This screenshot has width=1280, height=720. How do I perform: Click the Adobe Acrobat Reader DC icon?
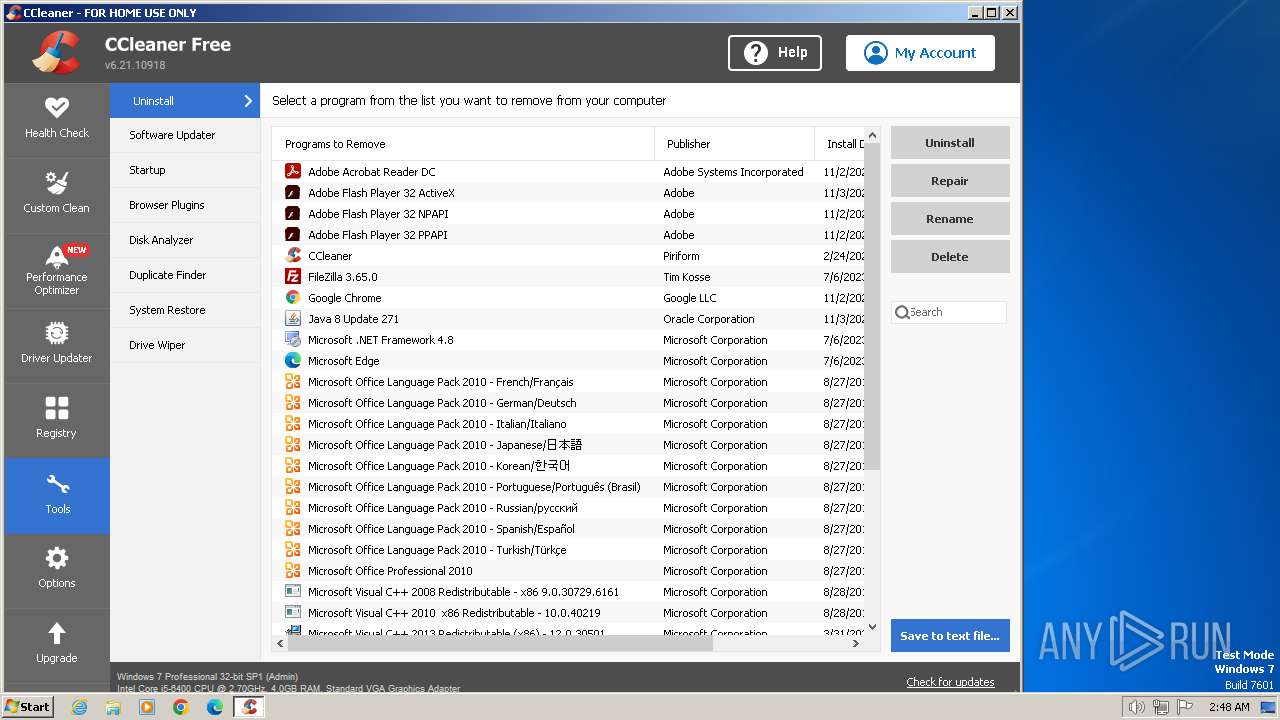293,171
